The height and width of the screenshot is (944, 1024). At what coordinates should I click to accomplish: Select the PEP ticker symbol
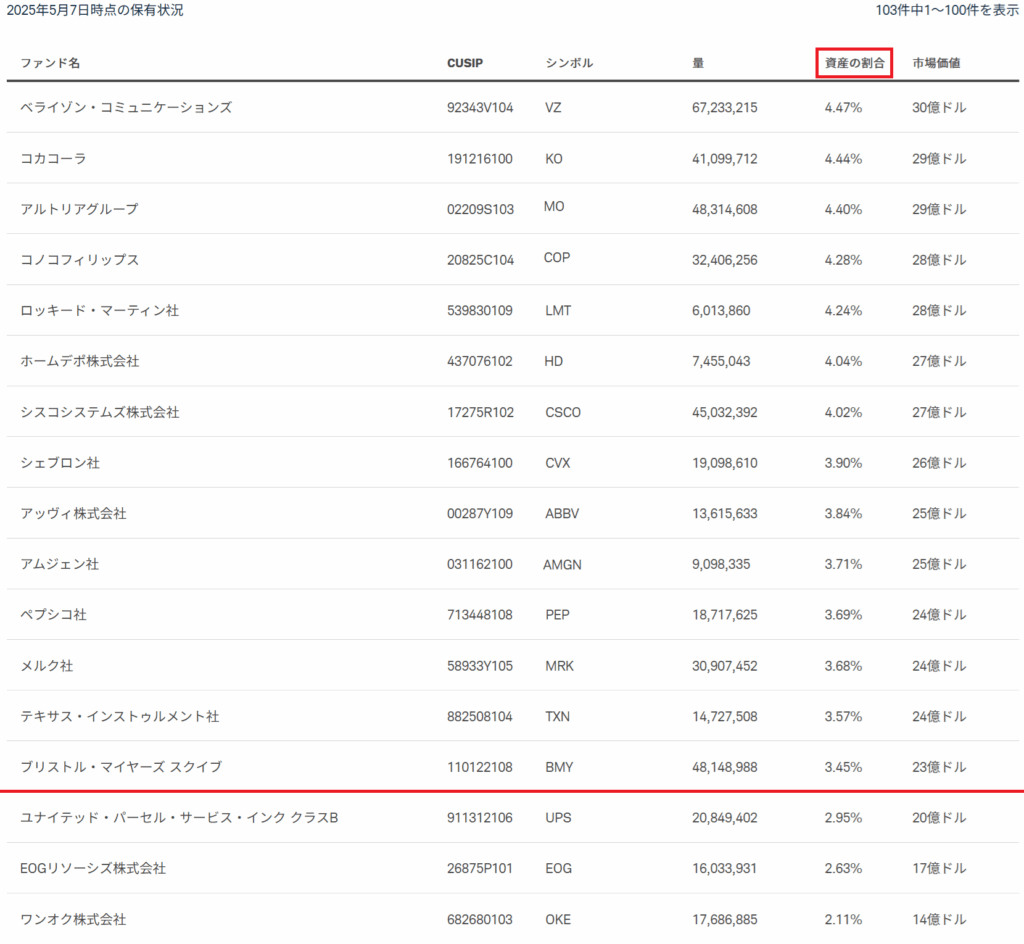[x=558, y=615]
